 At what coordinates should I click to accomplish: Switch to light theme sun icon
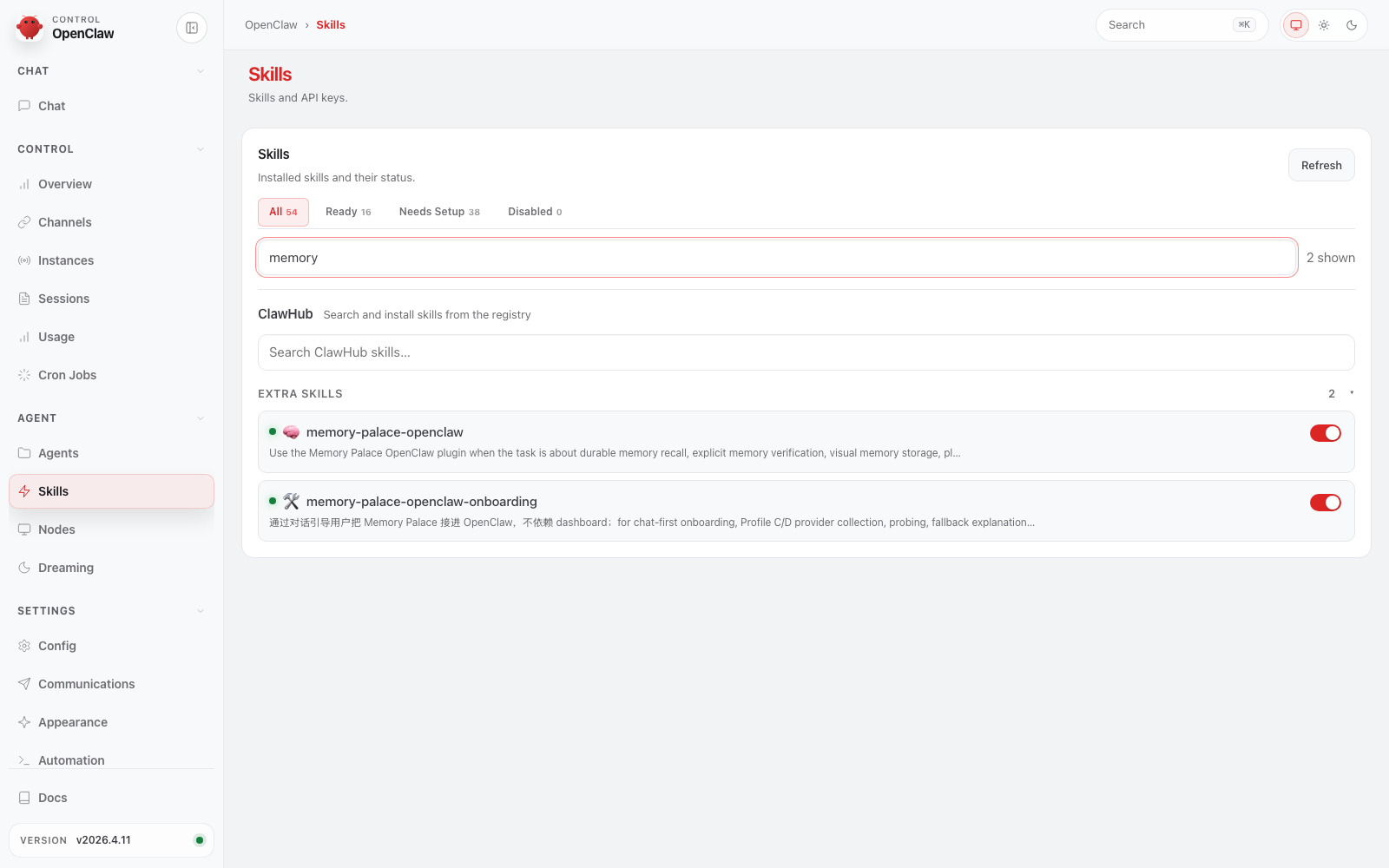(x=1324, y=25)
